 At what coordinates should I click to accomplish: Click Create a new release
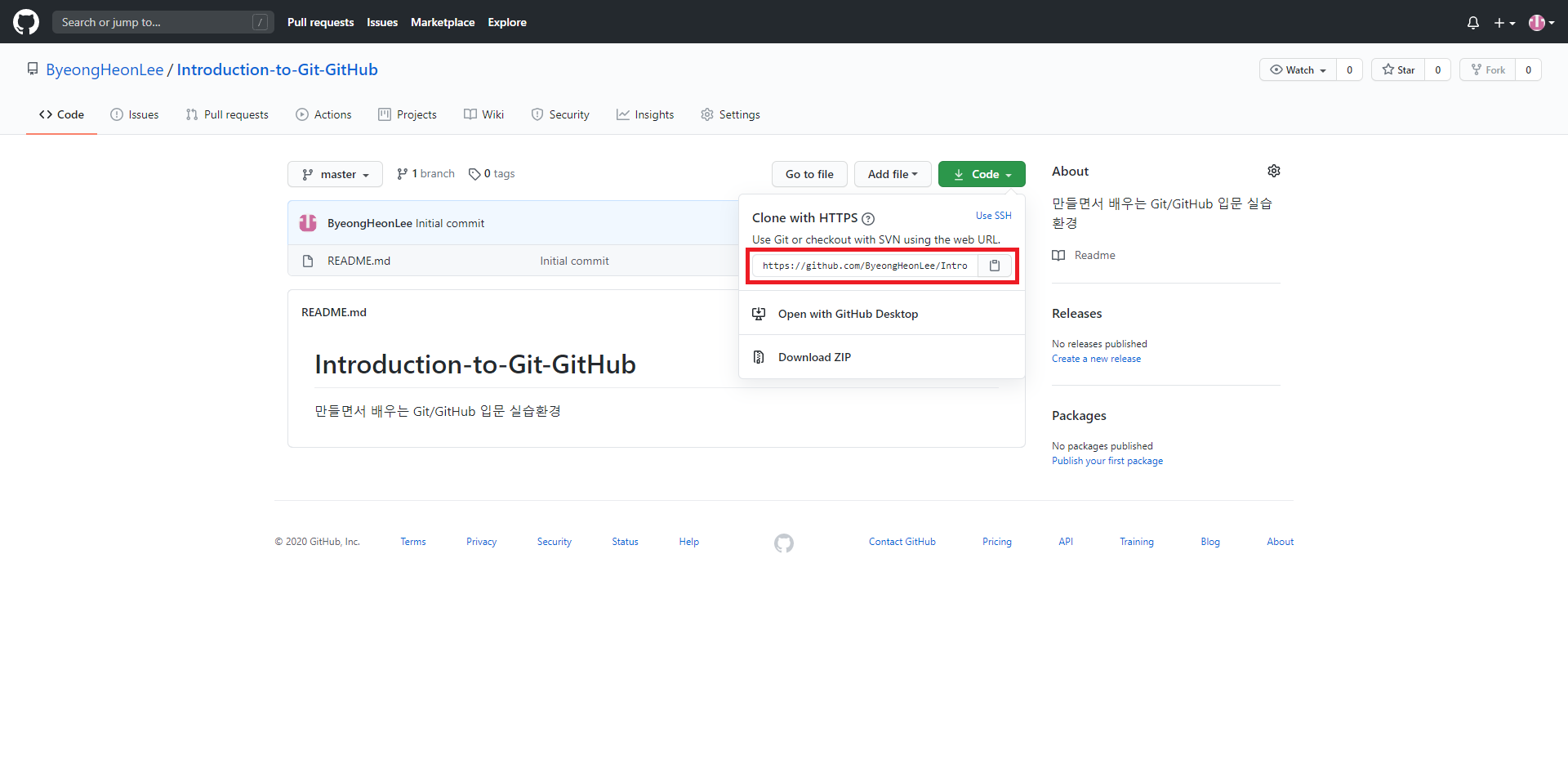tap(1096, 359)
